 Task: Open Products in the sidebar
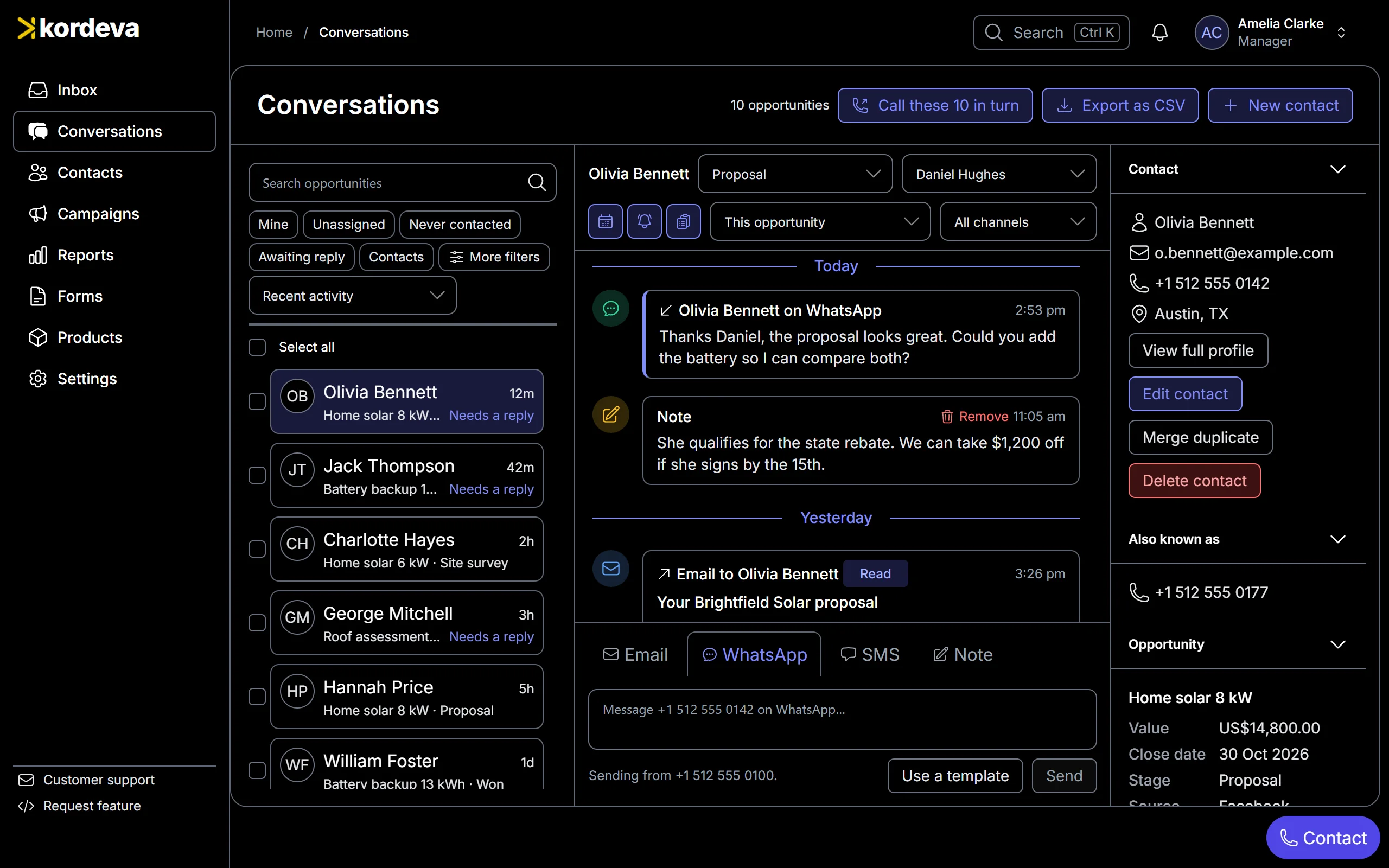click(114, 337)
